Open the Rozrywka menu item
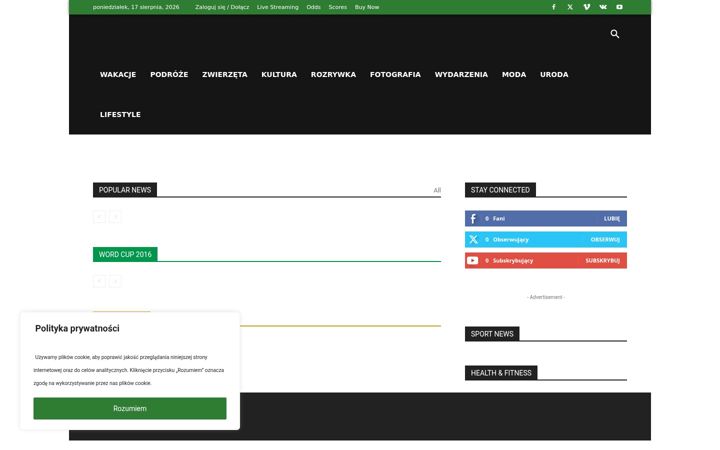 click(x=333, y=74)
